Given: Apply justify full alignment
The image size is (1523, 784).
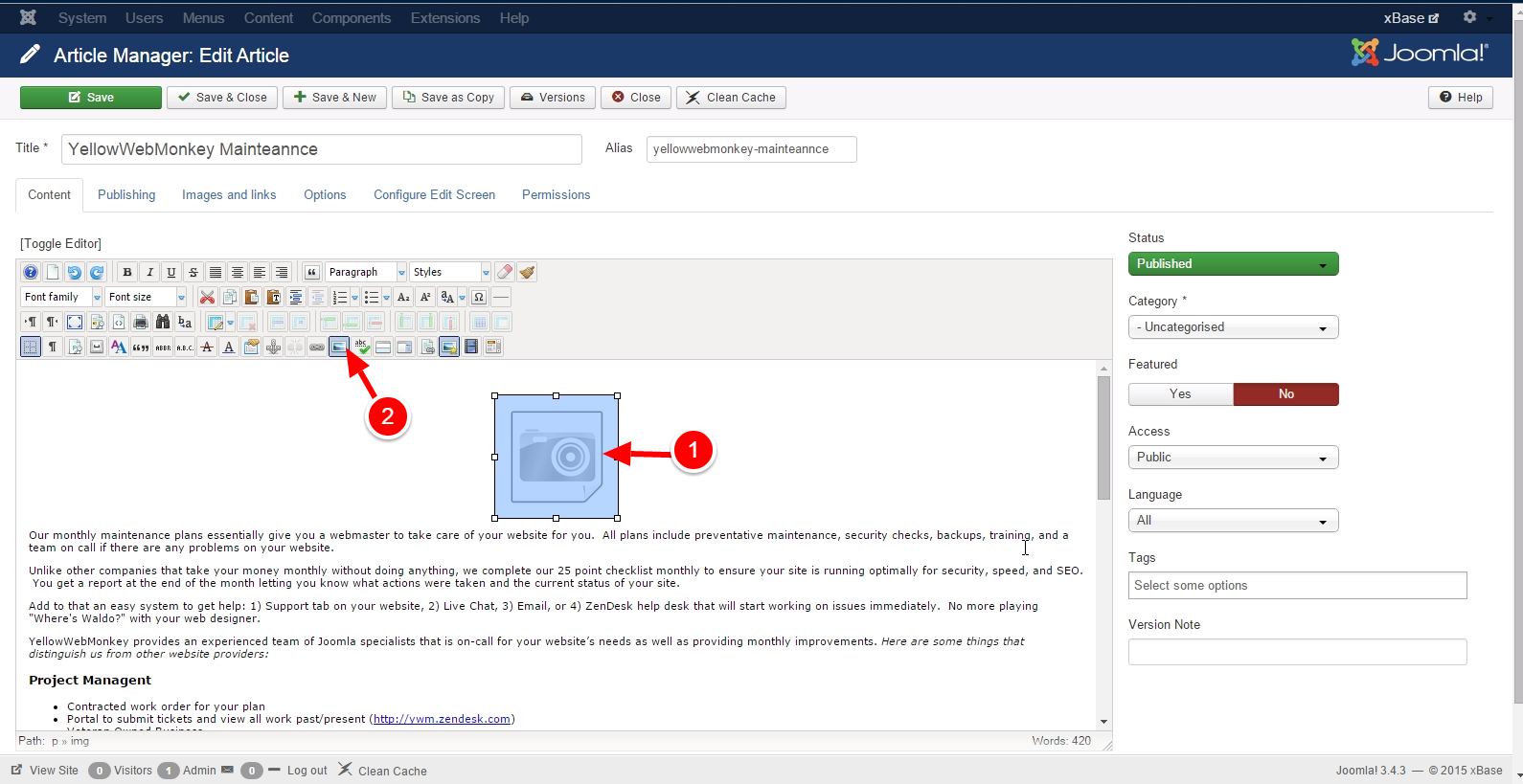Looking at the screenshot, I should 216,272.
